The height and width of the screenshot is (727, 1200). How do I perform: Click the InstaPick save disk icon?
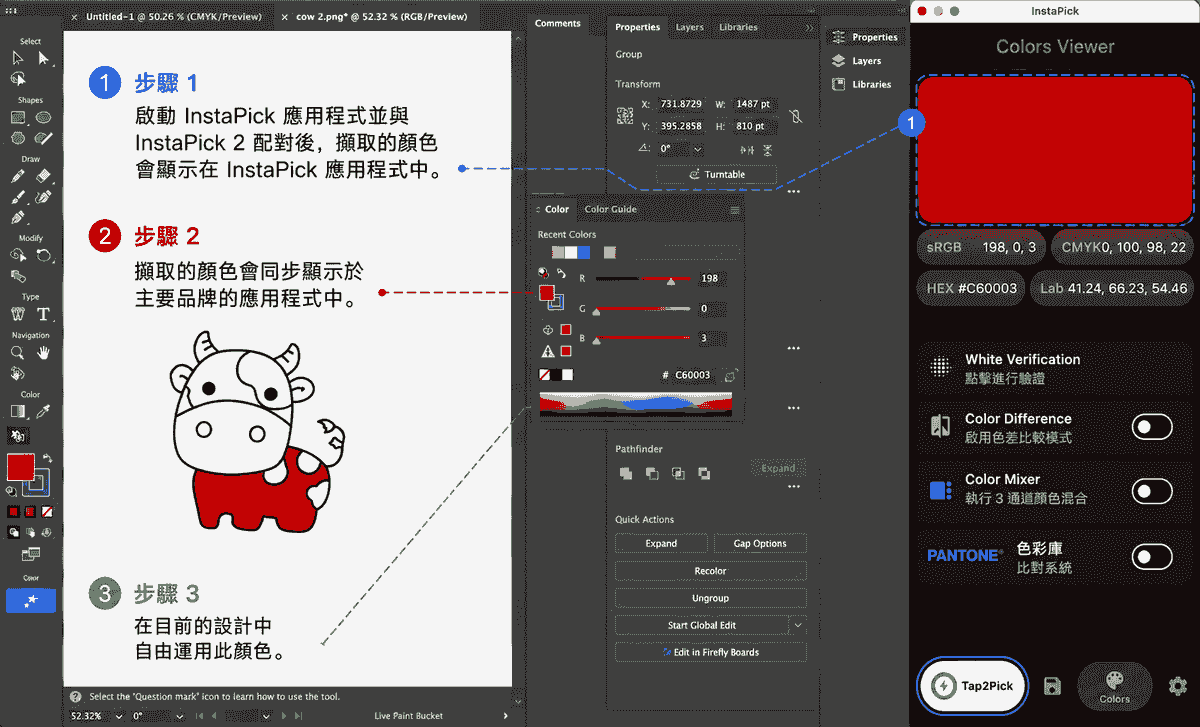[x=1052, y=686]
